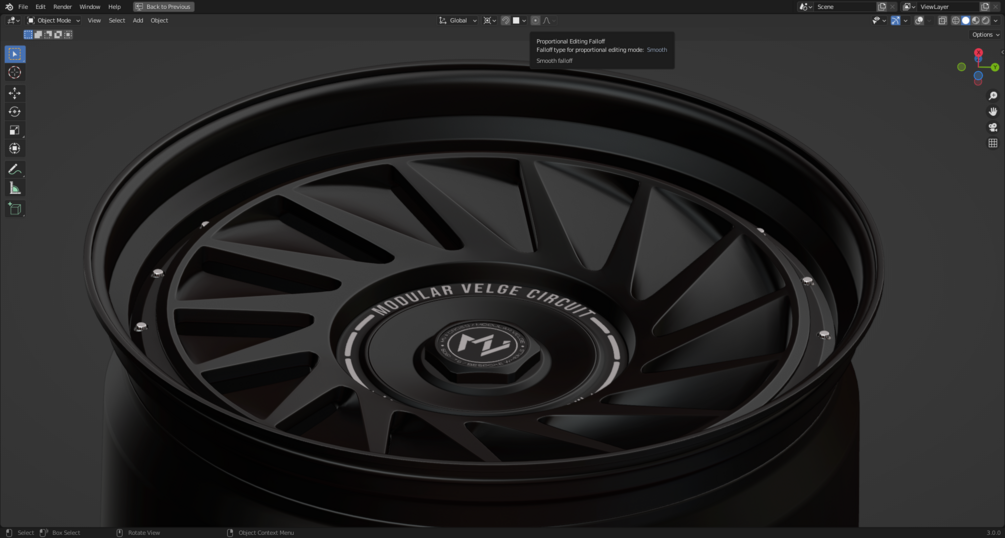This screenshot has height=538, width=1005.
Task: Open the Object Mode dropdown
Action: [x=54, y=21]
